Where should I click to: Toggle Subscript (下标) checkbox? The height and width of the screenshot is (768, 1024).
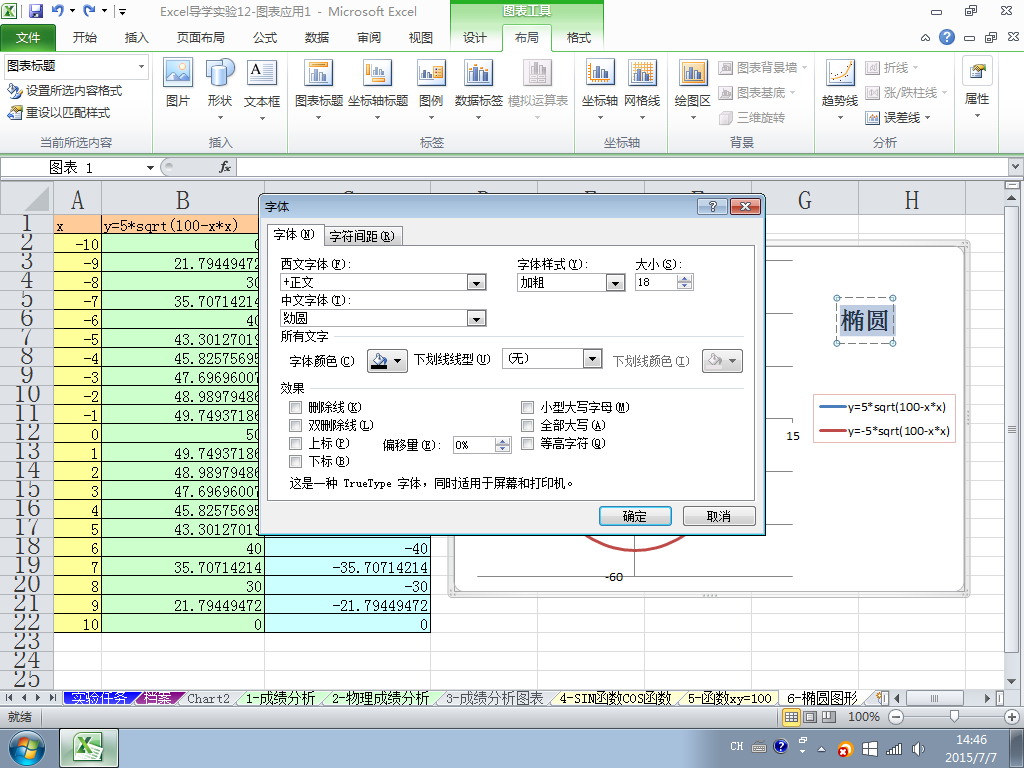295,462
